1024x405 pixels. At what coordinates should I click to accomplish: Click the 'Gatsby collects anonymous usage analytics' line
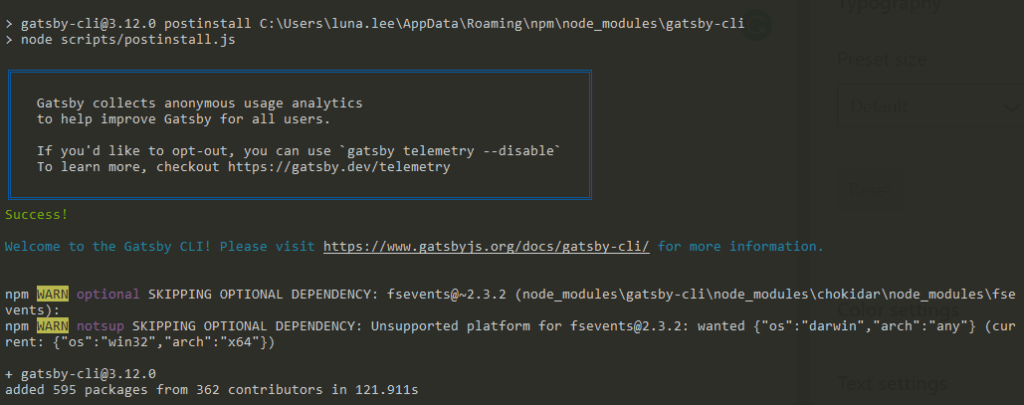coord(199,103)
